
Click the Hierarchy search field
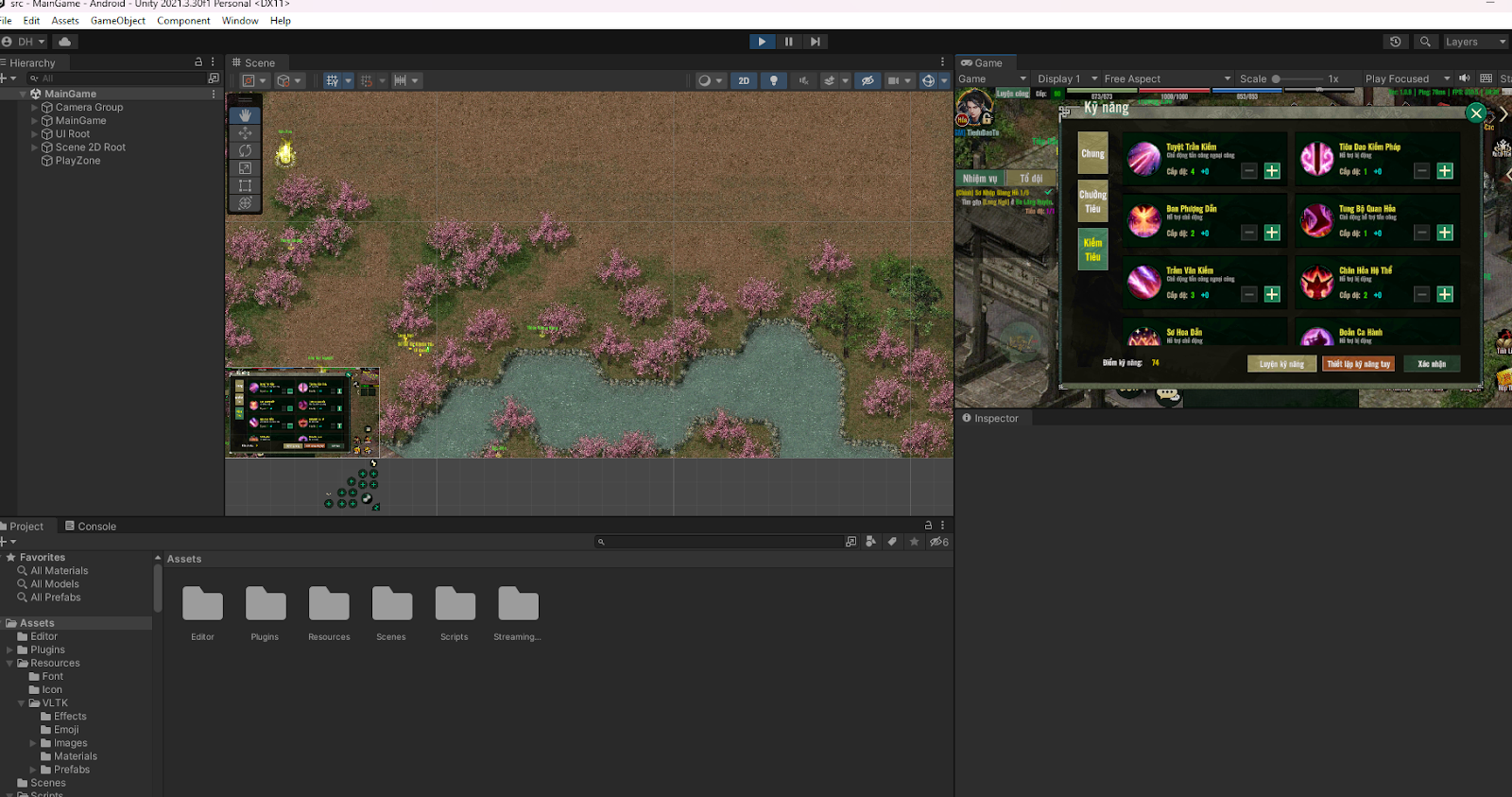[117, 78]
